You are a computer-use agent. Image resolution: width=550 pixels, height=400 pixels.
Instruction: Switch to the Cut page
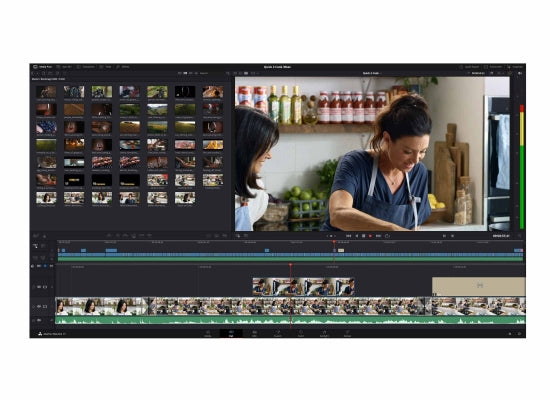[x=231, y=334]
